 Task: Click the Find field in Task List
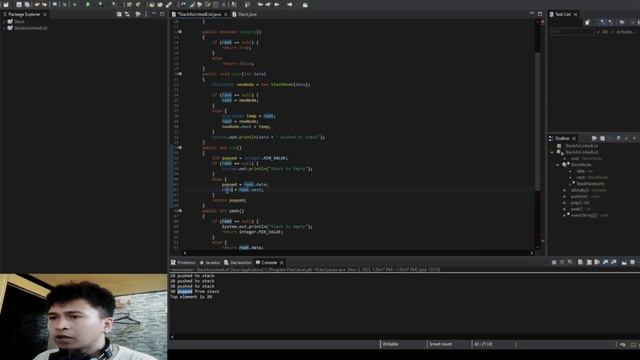[x=571, y=32]
